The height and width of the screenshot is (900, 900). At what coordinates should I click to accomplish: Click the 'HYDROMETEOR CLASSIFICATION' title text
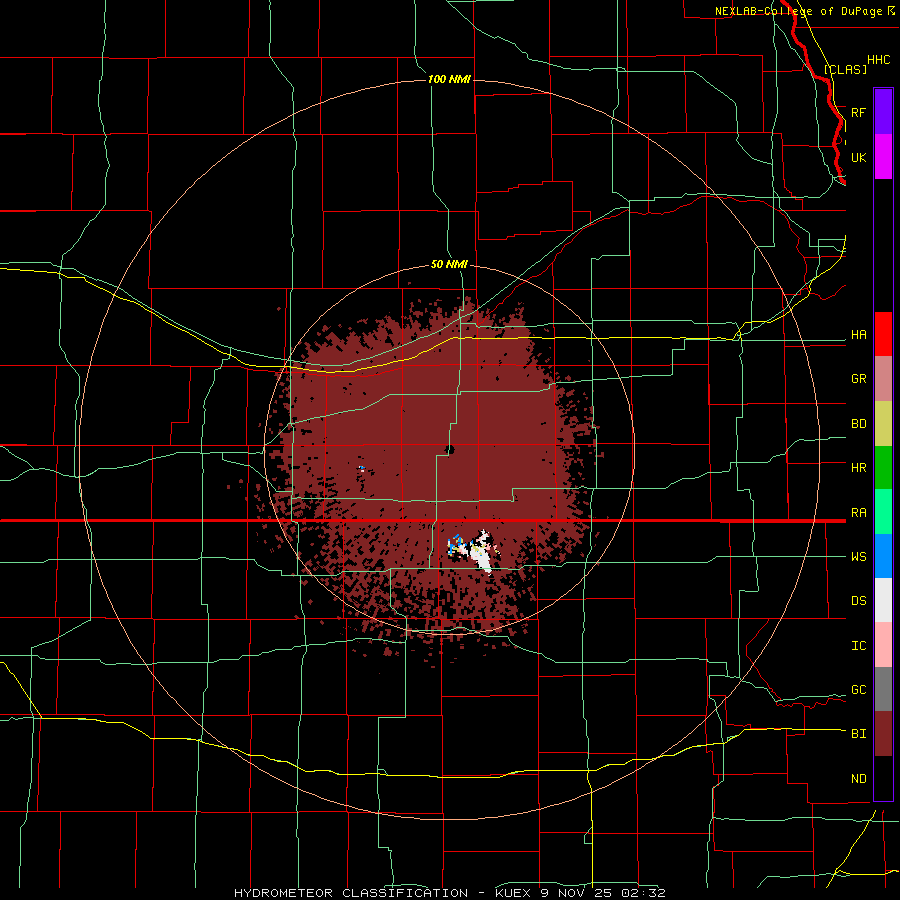point(351,893)
